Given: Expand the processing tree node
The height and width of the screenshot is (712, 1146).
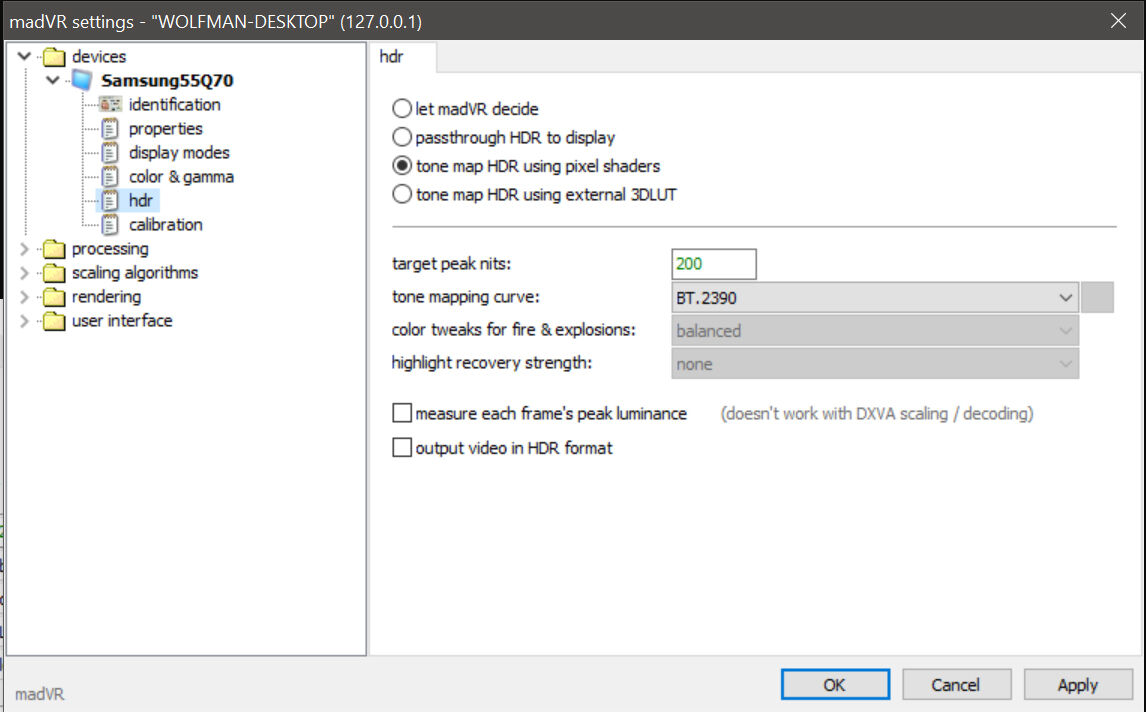Looking at the screenshot, I should (x=24, y=249).
